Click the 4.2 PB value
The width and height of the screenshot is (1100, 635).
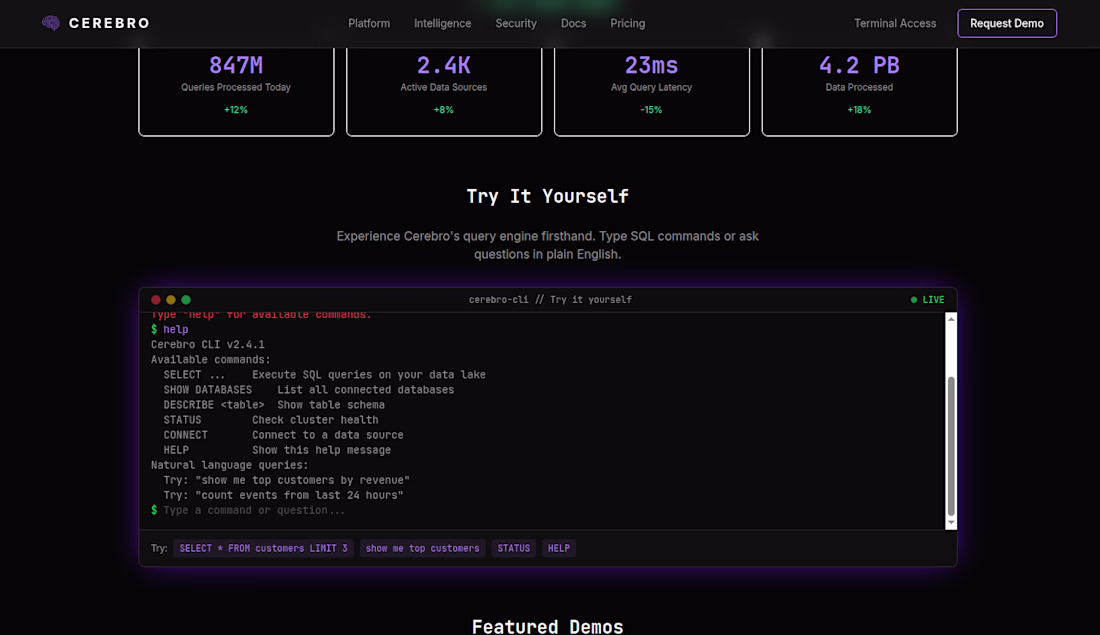click(x=859, y=65)
